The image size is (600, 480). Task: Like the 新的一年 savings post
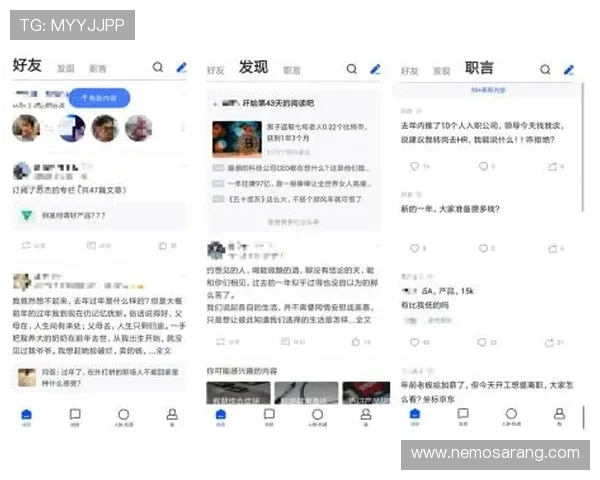pos(418,248)
